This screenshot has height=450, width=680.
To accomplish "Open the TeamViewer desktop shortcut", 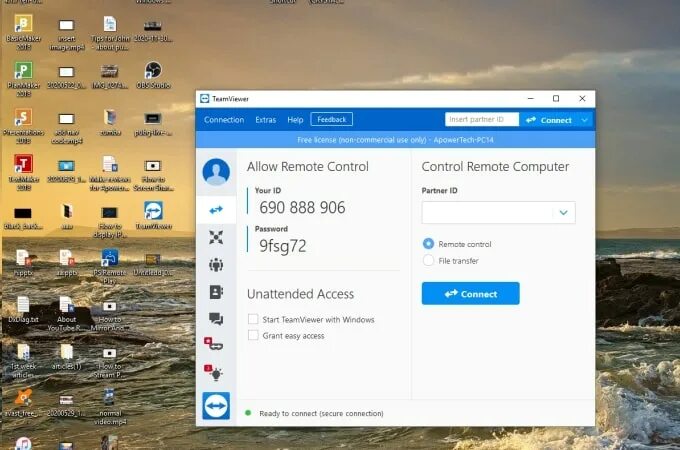I will [x=153, y=215].
